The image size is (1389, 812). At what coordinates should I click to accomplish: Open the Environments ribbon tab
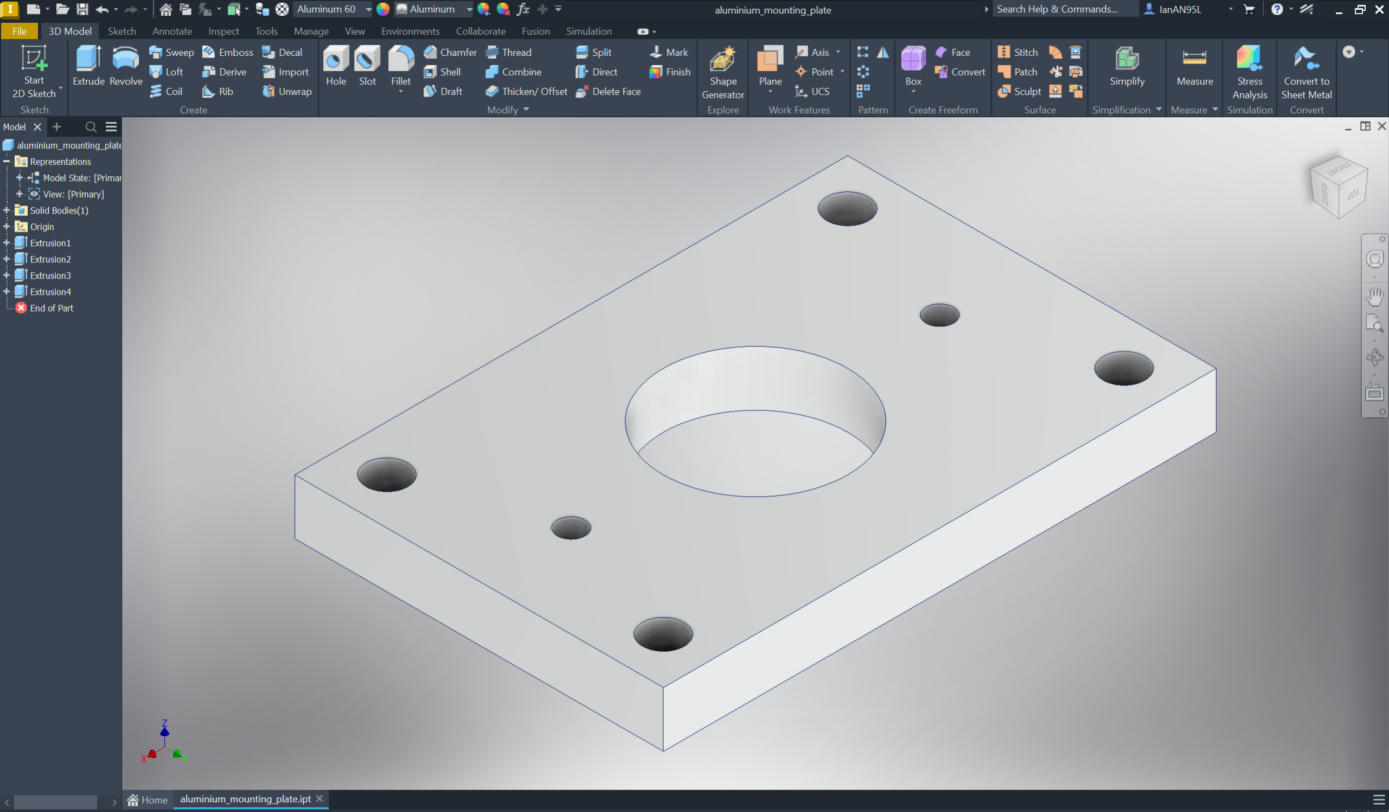point(410,31)
